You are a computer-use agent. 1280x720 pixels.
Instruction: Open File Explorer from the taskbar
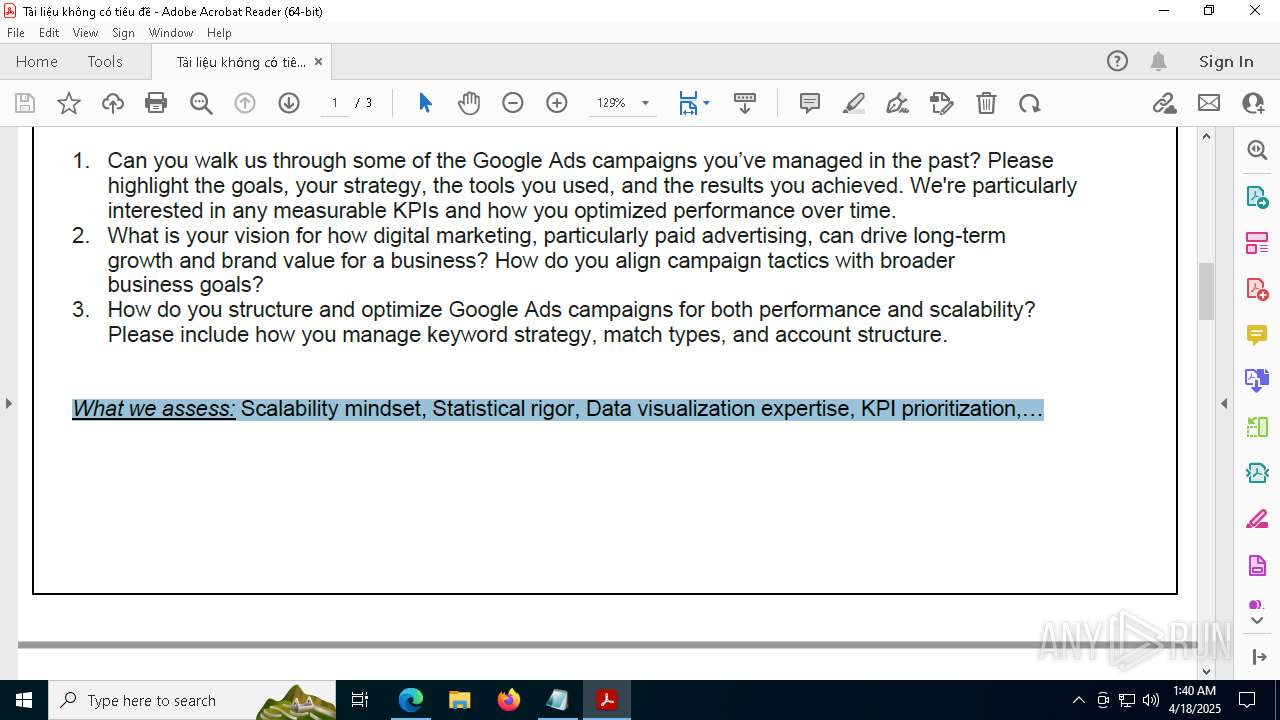(x=460, y=700)
